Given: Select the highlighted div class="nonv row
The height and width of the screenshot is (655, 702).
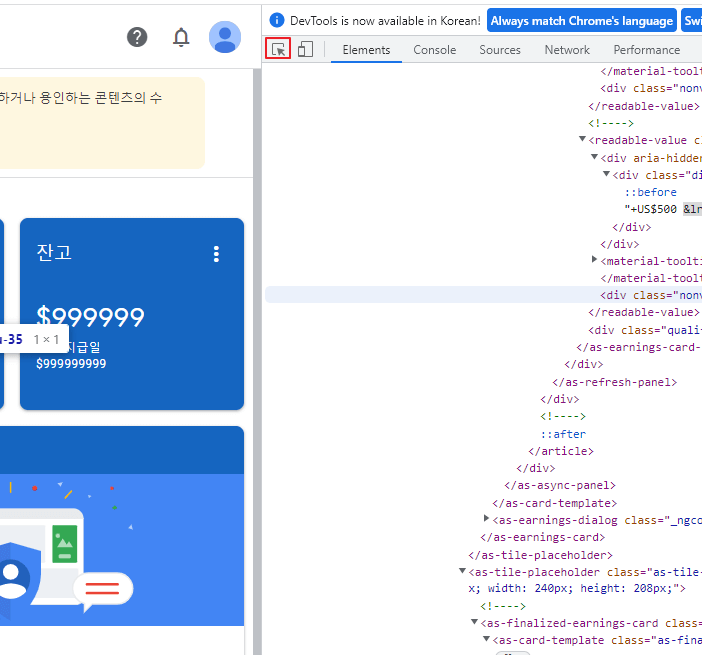Looking at the screenshot, I should tap(484, 295).
